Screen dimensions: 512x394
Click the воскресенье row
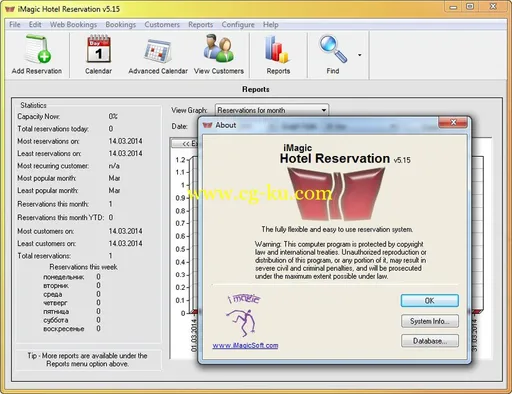coord(72,329)
